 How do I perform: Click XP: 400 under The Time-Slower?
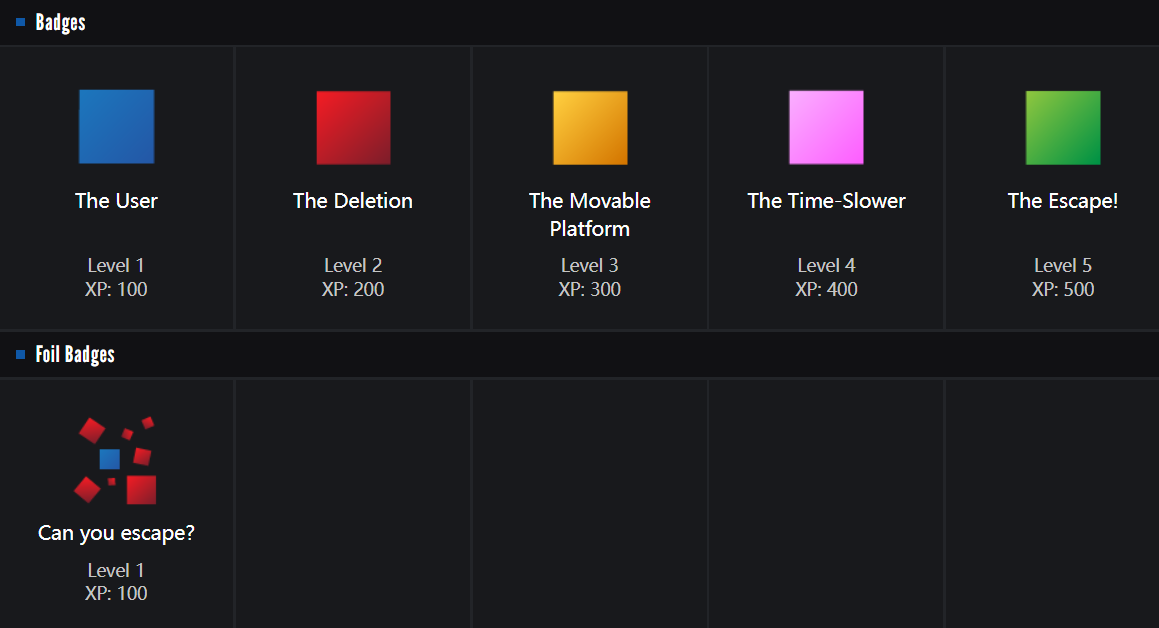[826, 290]
